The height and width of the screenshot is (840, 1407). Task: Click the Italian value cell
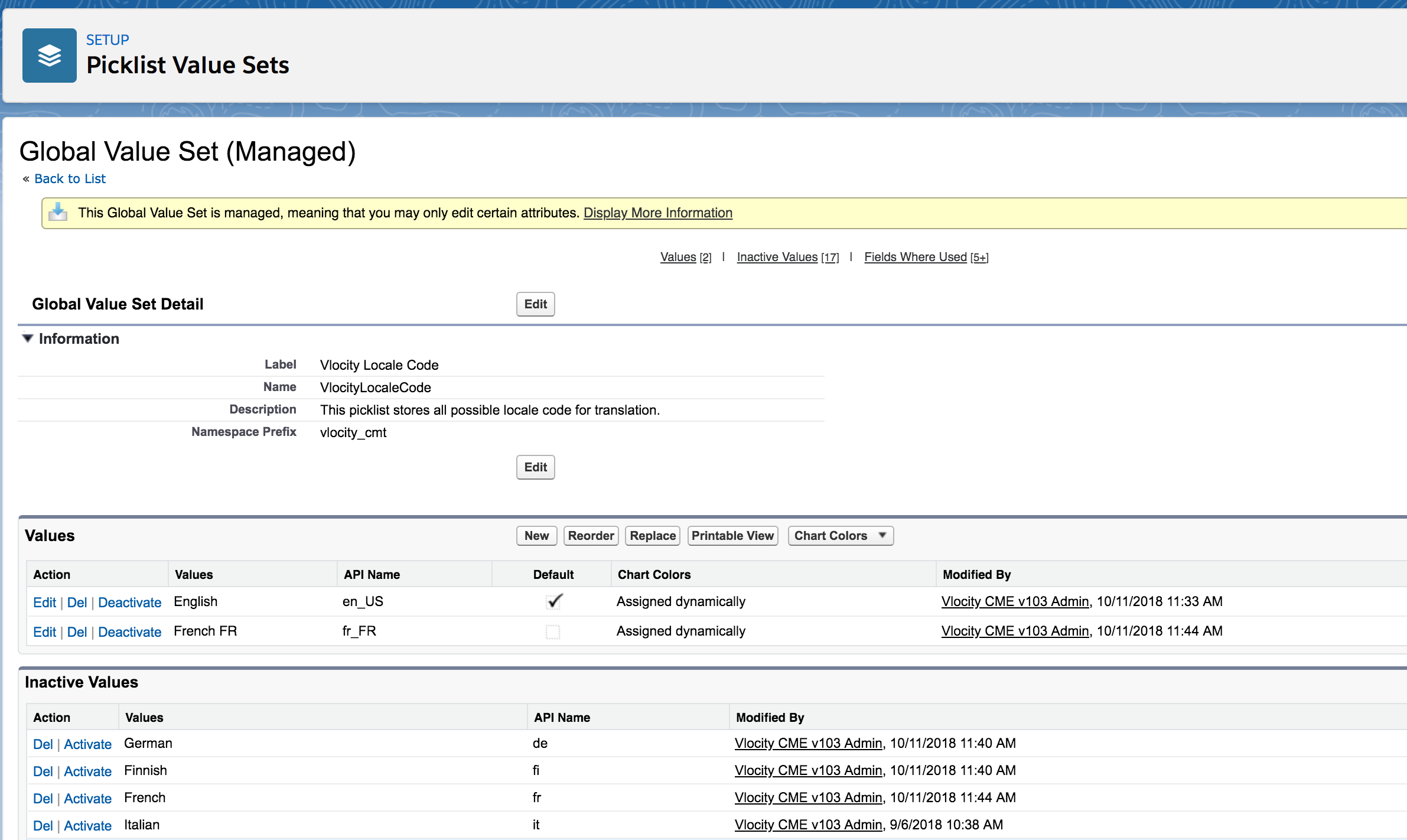pos(142,825)
